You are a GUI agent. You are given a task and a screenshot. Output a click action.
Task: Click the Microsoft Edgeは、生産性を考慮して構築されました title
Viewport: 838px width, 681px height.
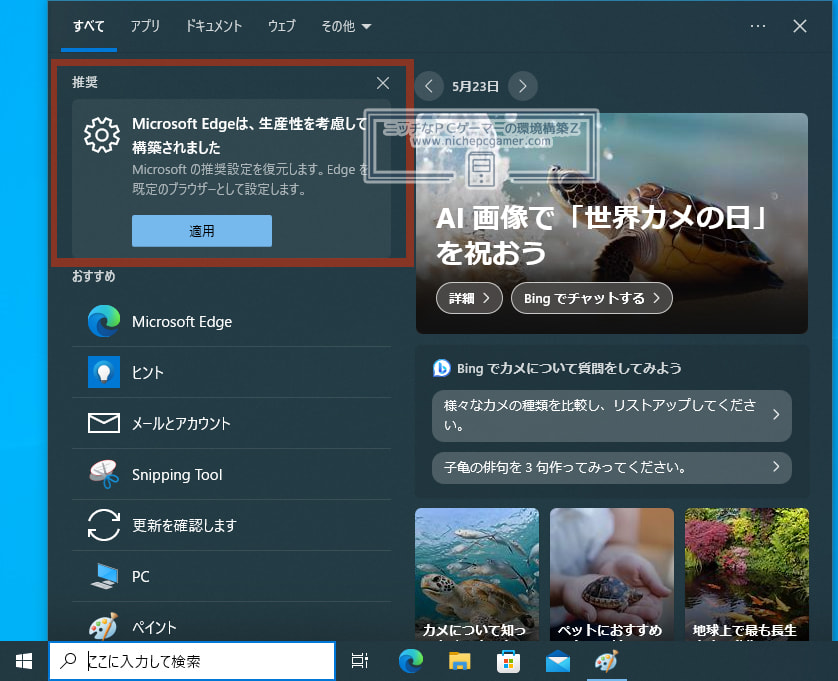click(x=250, y=135)
